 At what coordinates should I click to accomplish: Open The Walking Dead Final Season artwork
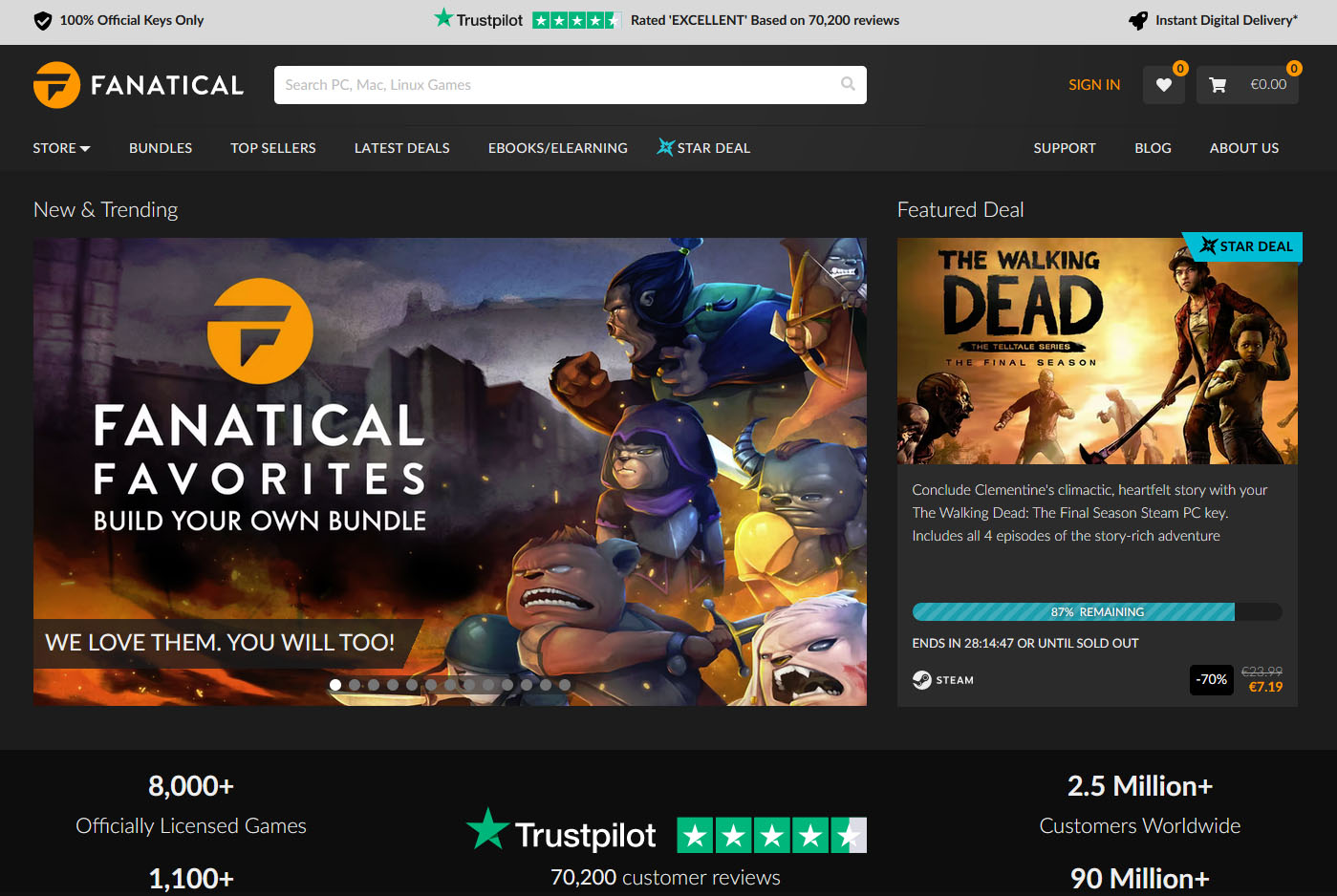pos(1097,351)
